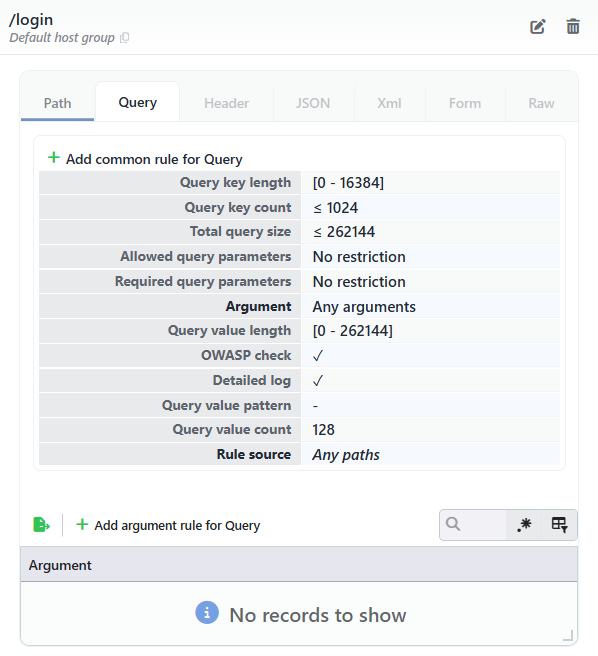Click the value 128
Image resolution: width=598 pixels, height=656 pixels.
click(x=323, y=430)
